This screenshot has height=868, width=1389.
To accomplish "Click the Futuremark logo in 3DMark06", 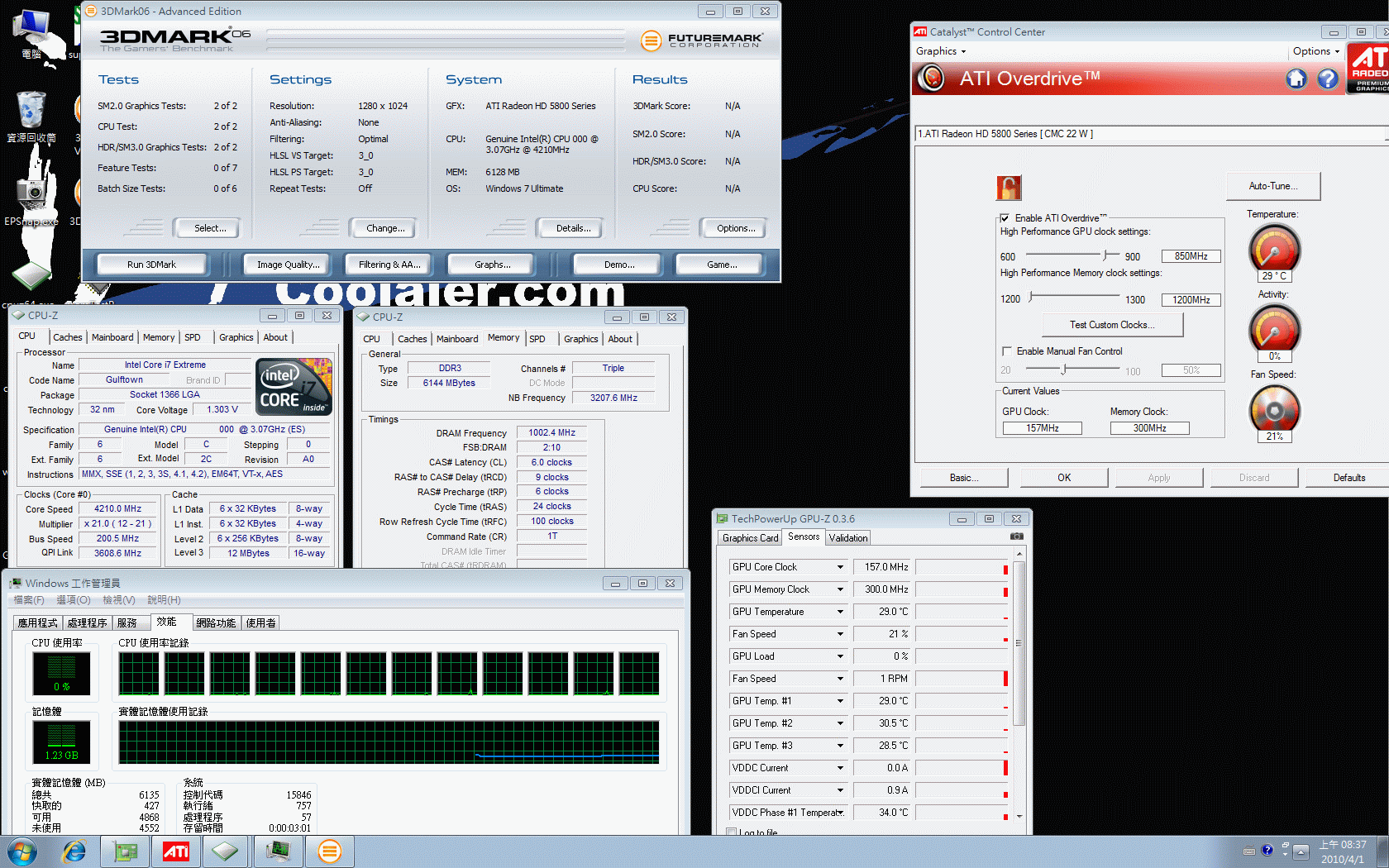I will tap(701, 40).
